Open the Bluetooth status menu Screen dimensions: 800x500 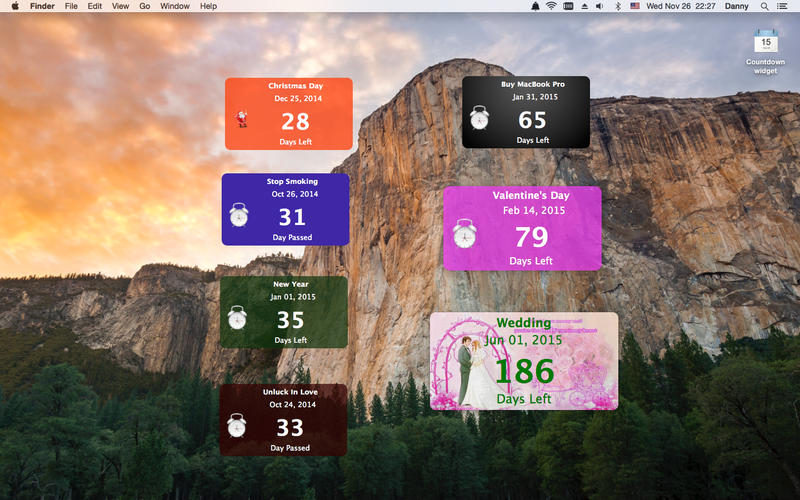[617, 6]
